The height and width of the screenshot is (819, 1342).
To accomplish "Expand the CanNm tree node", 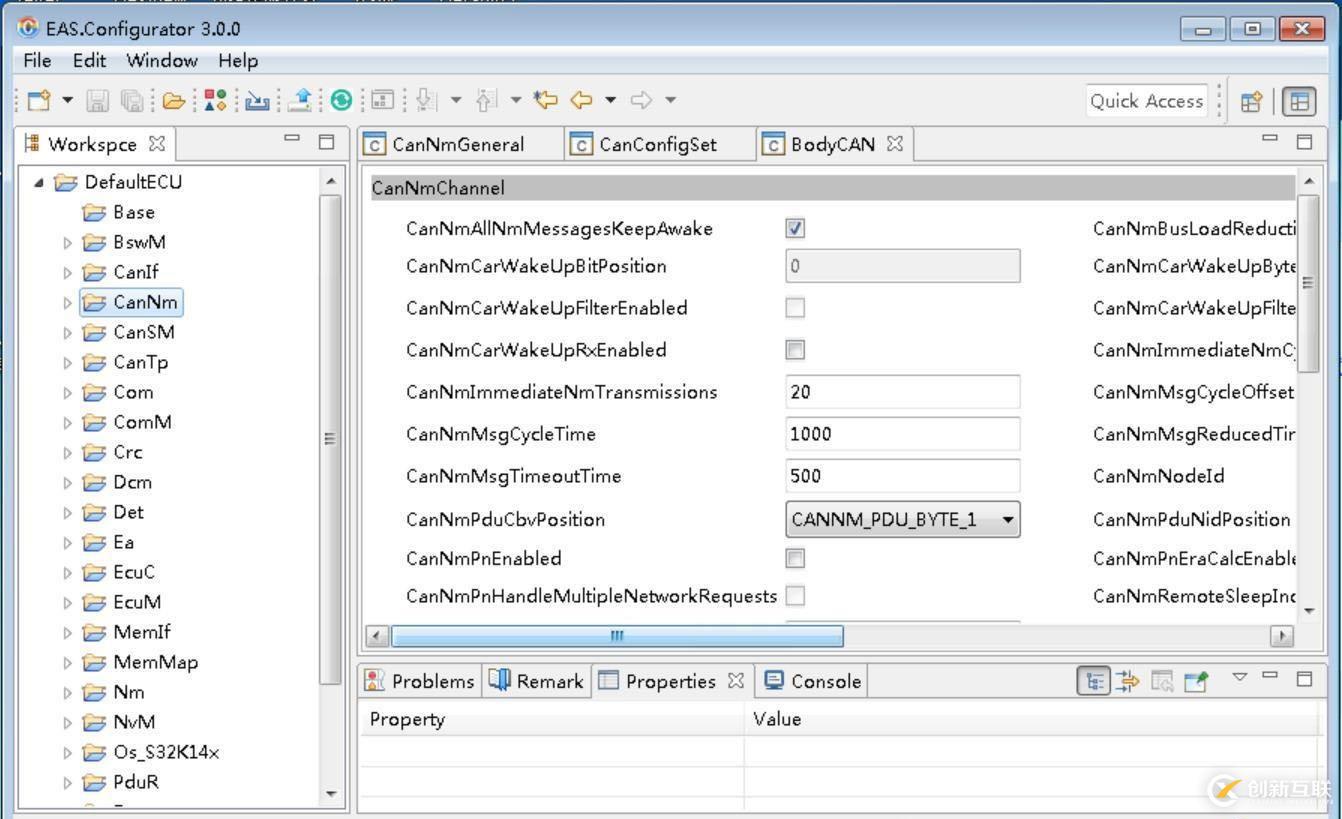I will [x=68, y=303].
